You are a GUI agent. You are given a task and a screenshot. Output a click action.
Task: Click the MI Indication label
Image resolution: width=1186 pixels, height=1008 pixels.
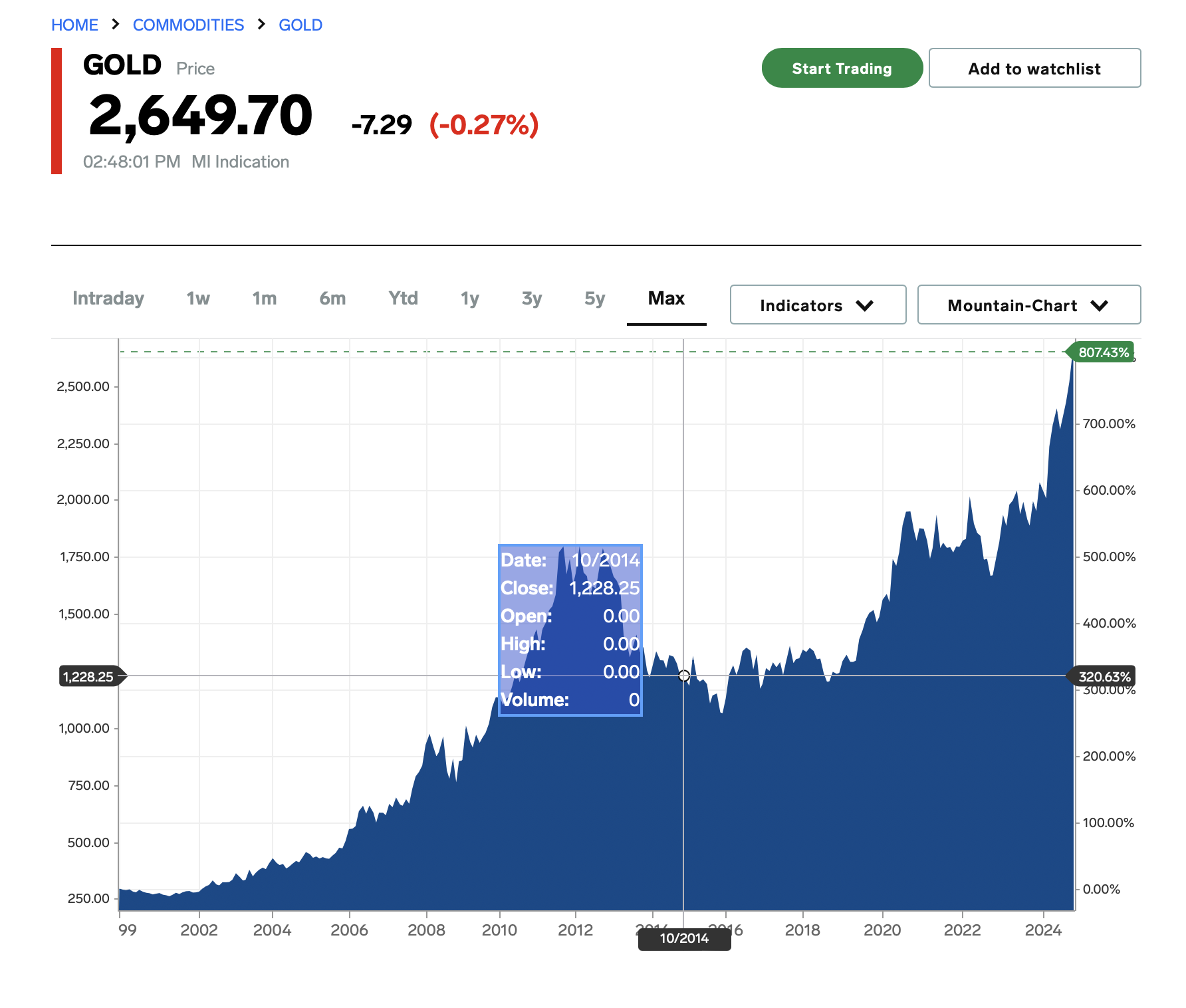[x=240, y=162]
